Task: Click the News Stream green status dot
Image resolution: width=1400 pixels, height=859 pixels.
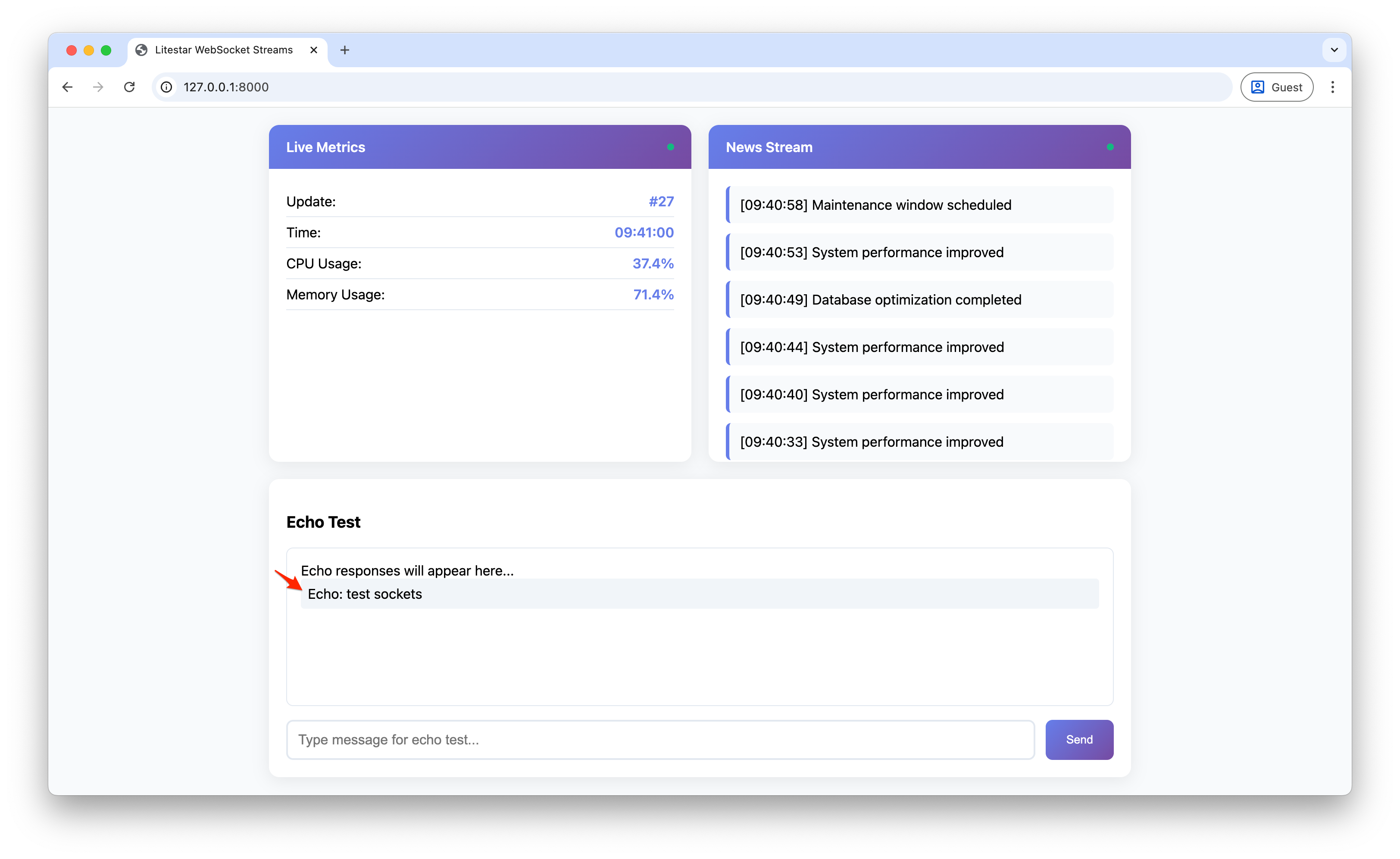Action: (x=1110, y=147)
